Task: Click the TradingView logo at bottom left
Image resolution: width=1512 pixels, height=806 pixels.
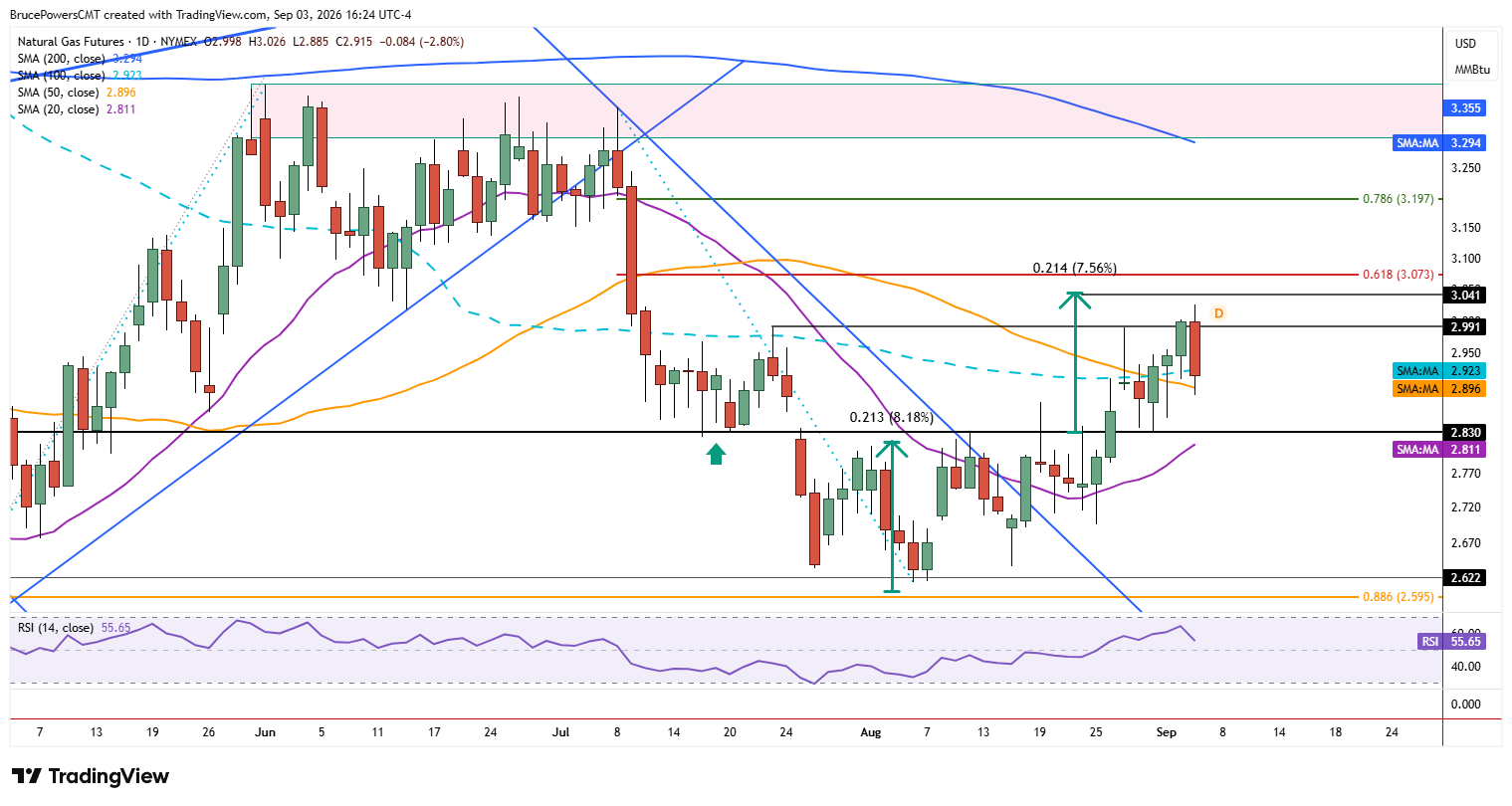Action: 91,776
